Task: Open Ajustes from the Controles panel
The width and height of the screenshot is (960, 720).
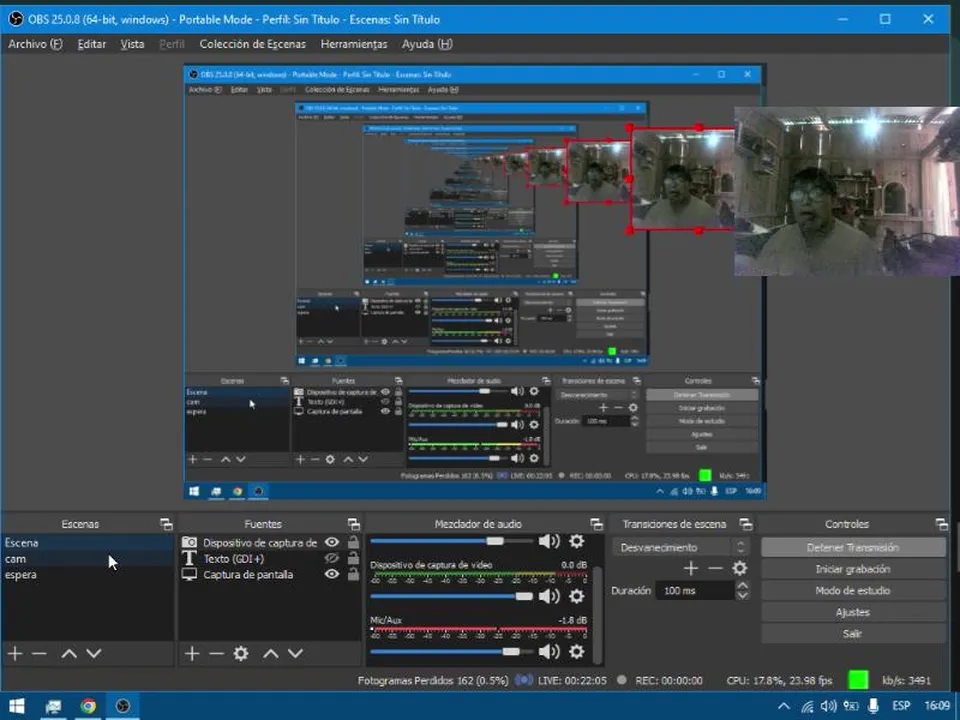Action: tap(853, 612)
